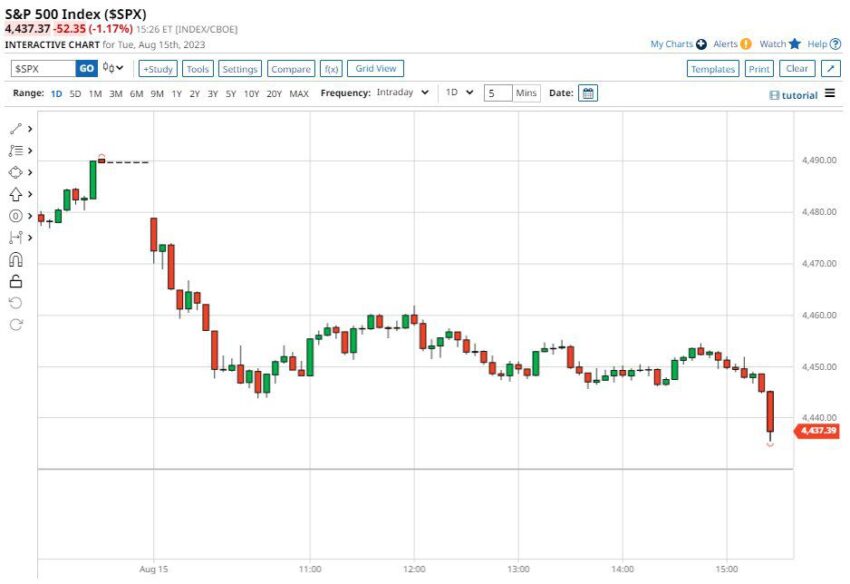Screen dimensions: 850x584
Task: Click the undo arrow icon
Action: [x=16, y=303]
